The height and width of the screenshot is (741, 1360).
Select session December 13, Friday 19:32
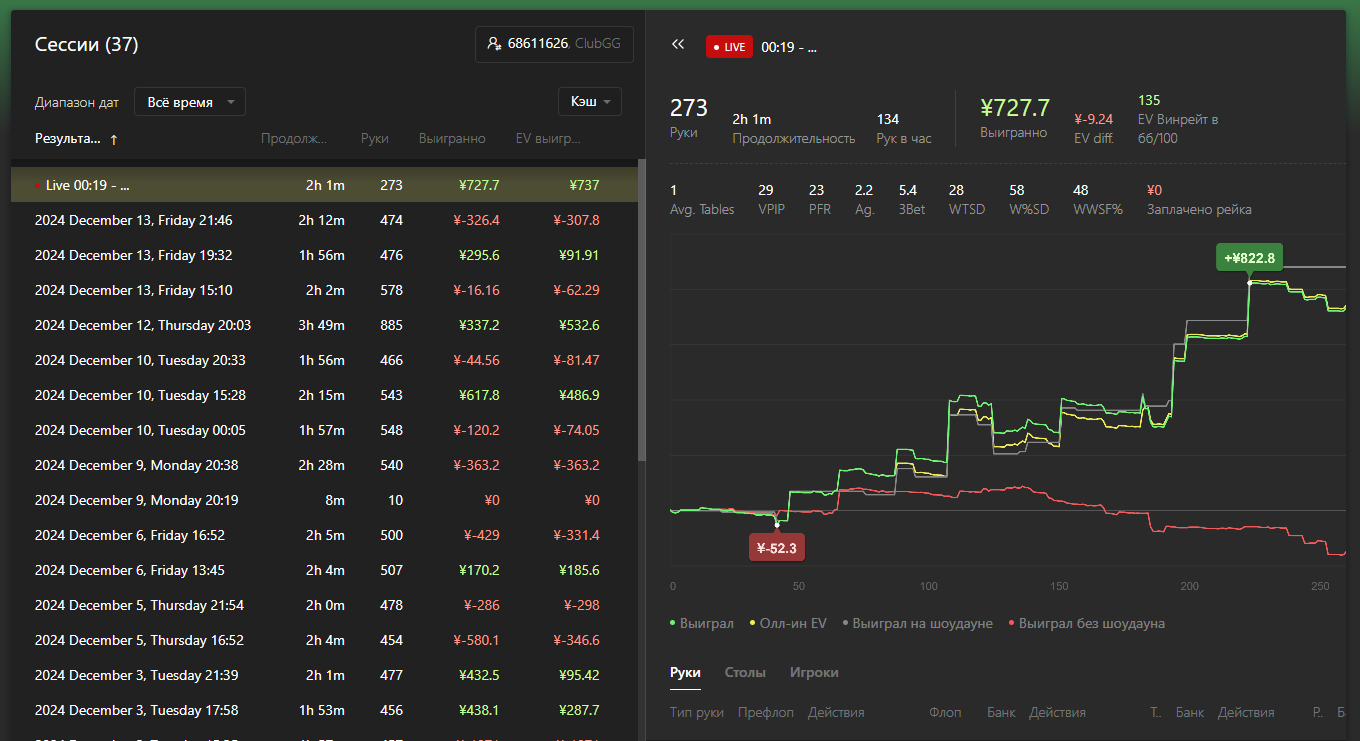324,255
